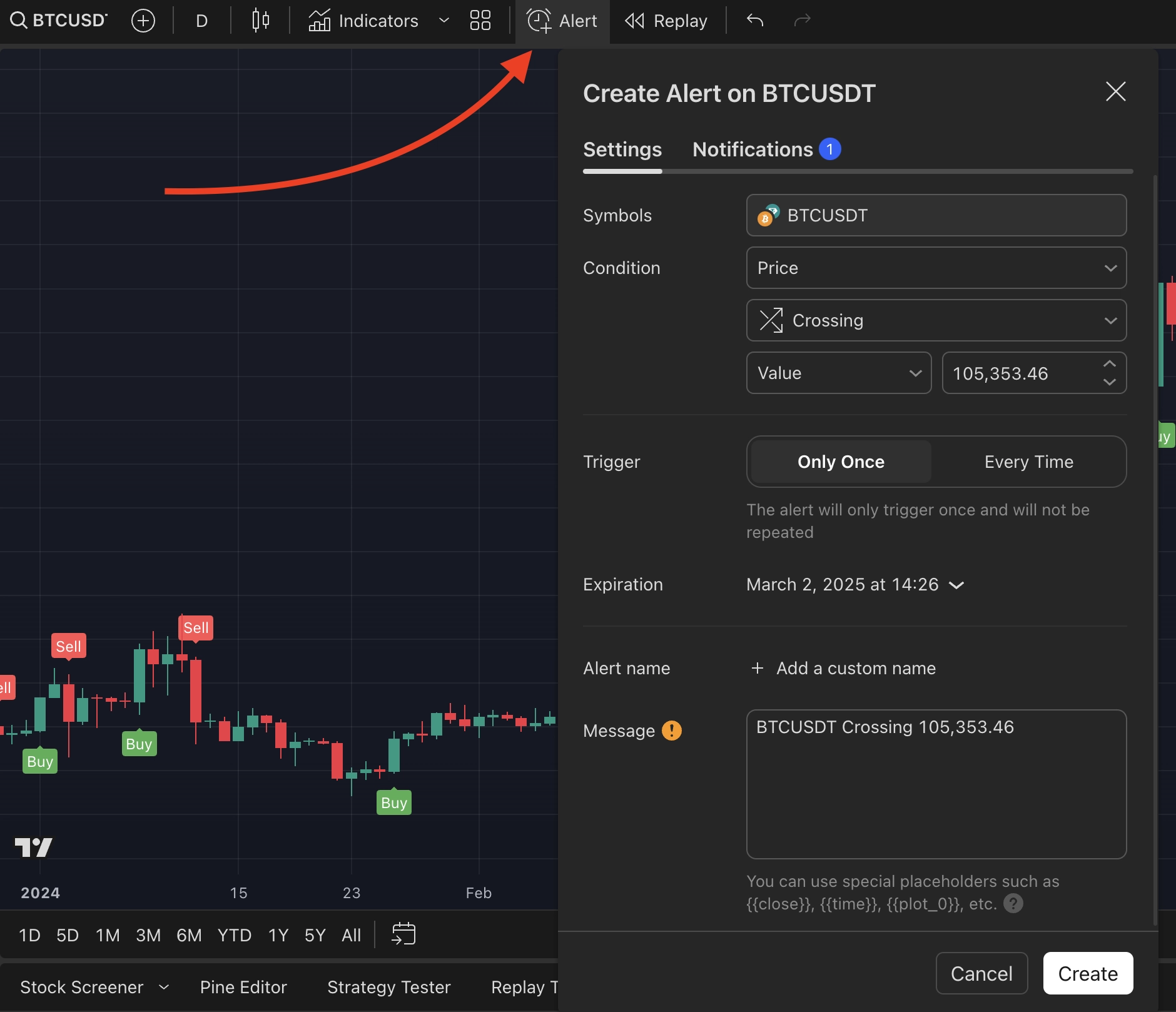
Task: Open the Crossing condition dropdown
Action: [x=936, y=320]
